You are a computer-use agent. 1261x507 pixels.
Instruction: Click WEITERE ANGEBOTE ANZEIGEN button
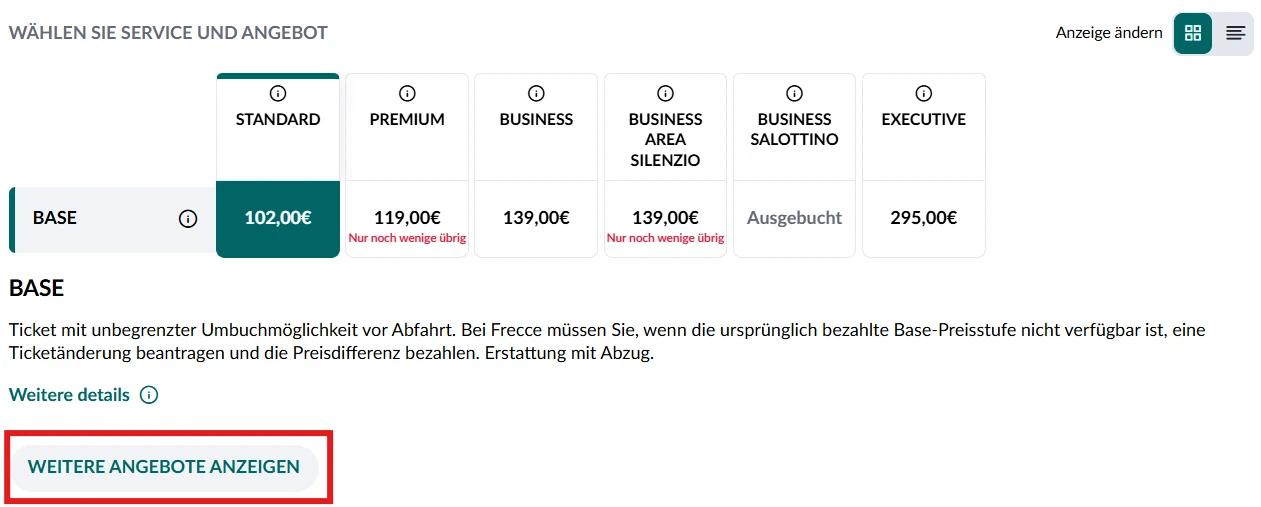pyautogui.click(x=164, y=467)
